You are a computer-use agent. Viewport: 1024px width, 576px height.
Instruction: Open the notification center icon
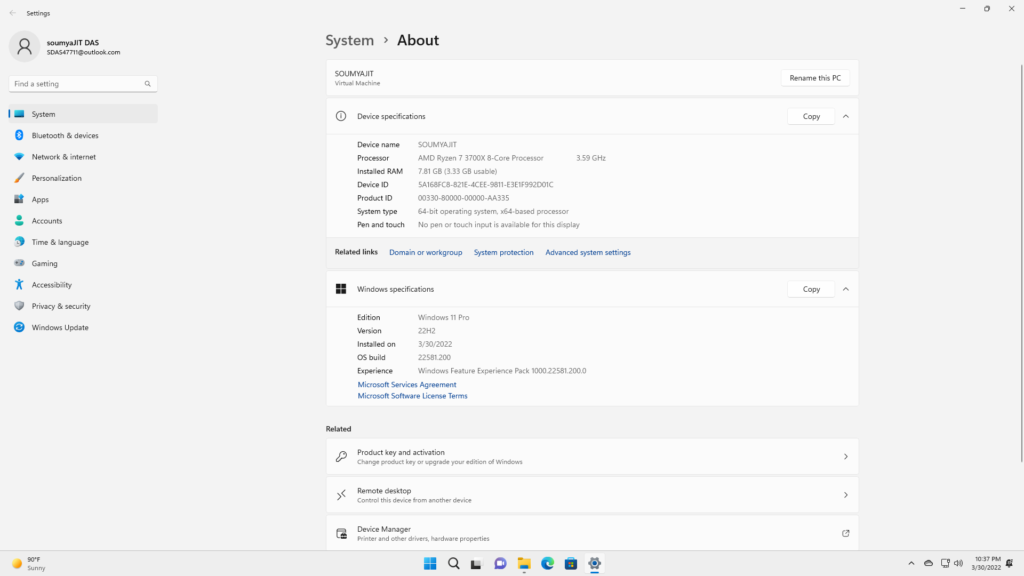point(1010,563)
